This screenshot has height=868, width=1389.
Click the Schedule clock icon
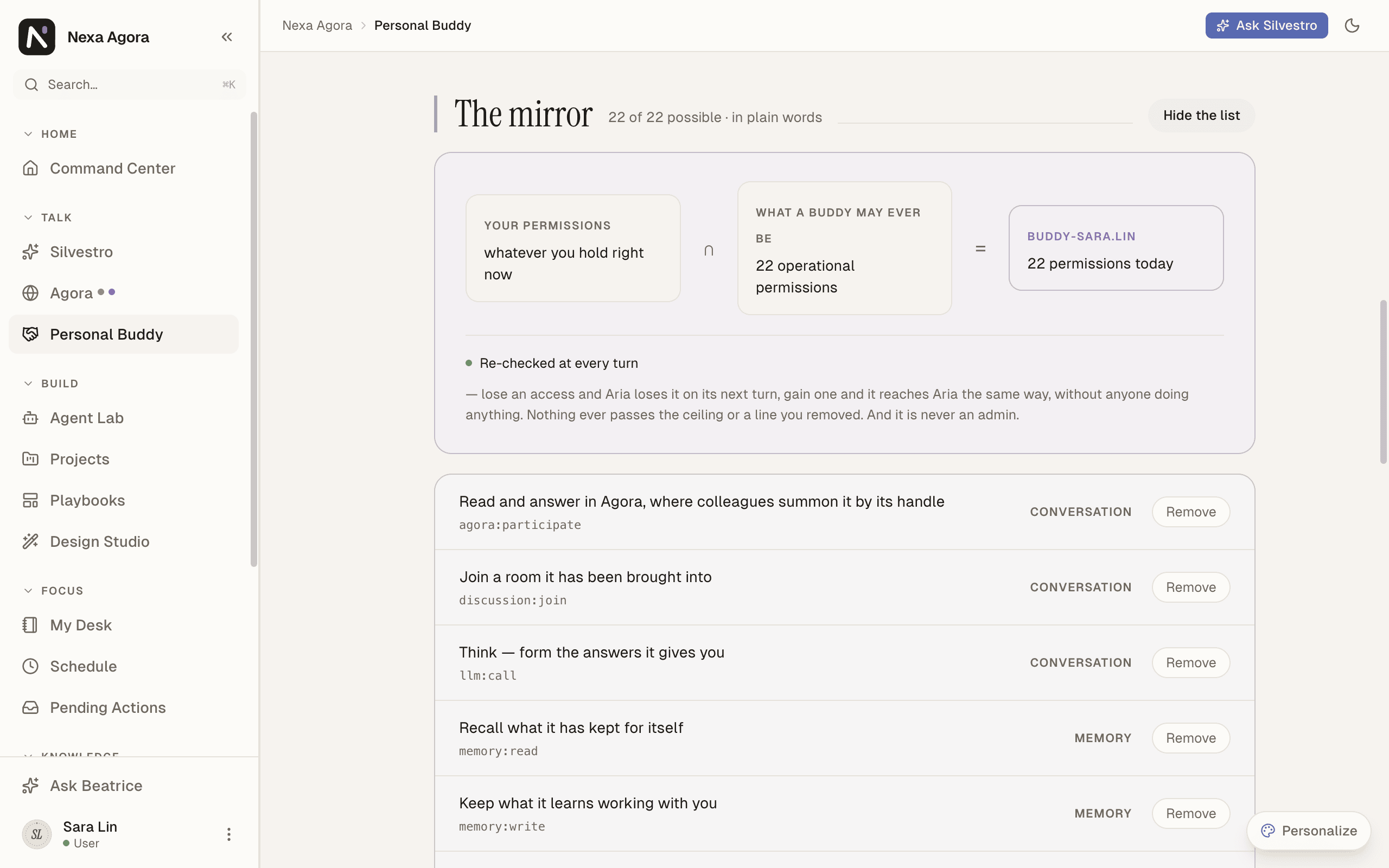[30, 666]
